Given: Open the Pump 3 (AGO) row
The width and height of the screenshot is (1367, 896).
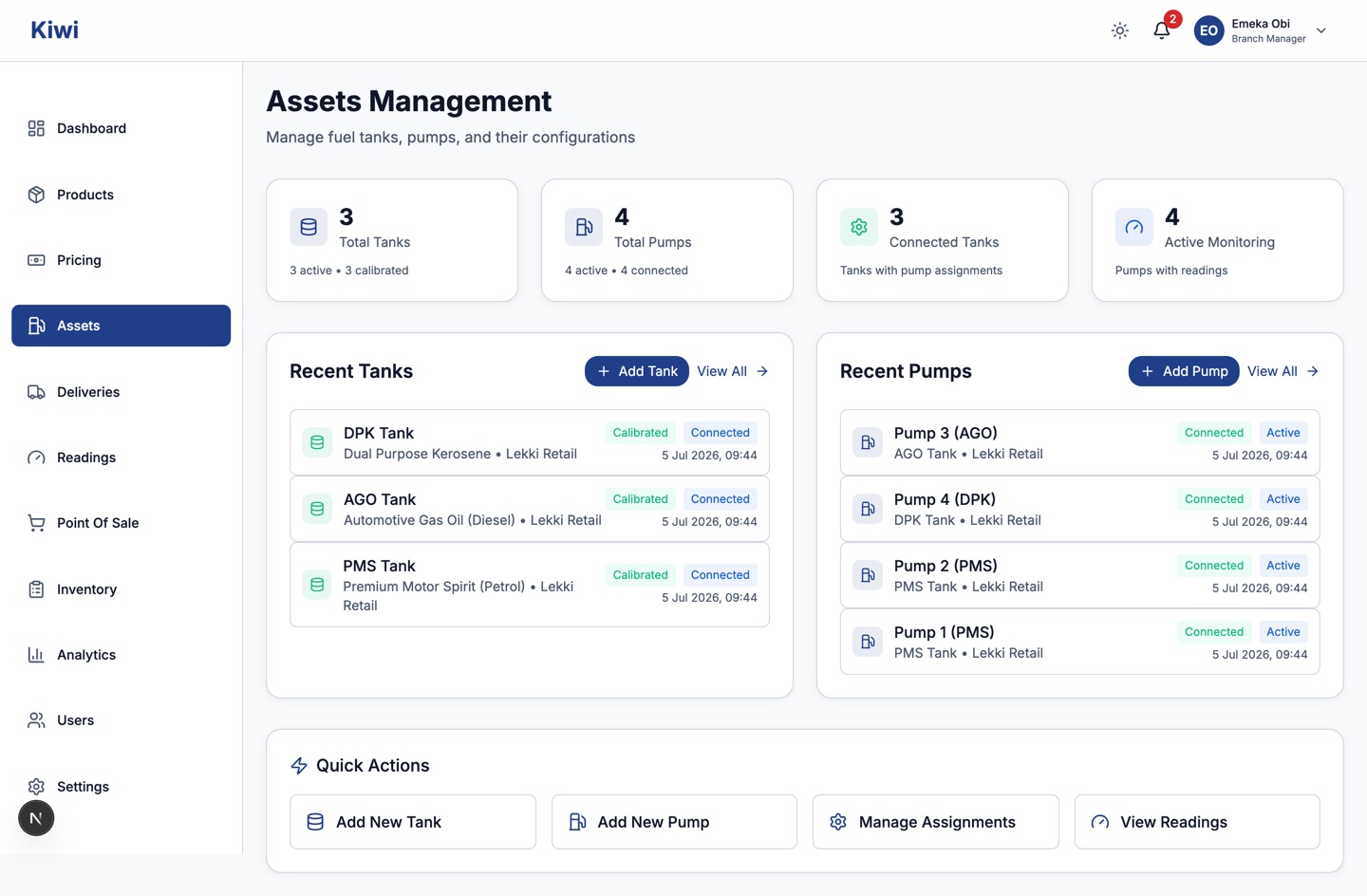Looking at the screenshot, I should coord(1080,442).
